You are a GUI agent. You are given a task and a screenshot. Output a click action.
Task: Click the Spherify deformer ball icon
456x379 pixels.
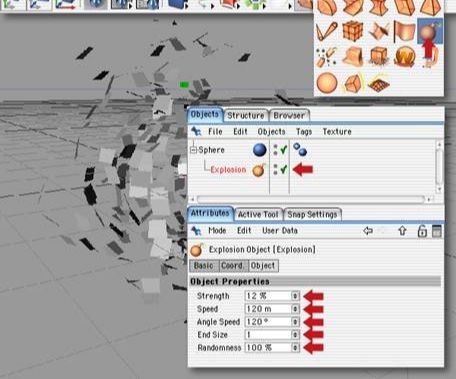(327, 83)
